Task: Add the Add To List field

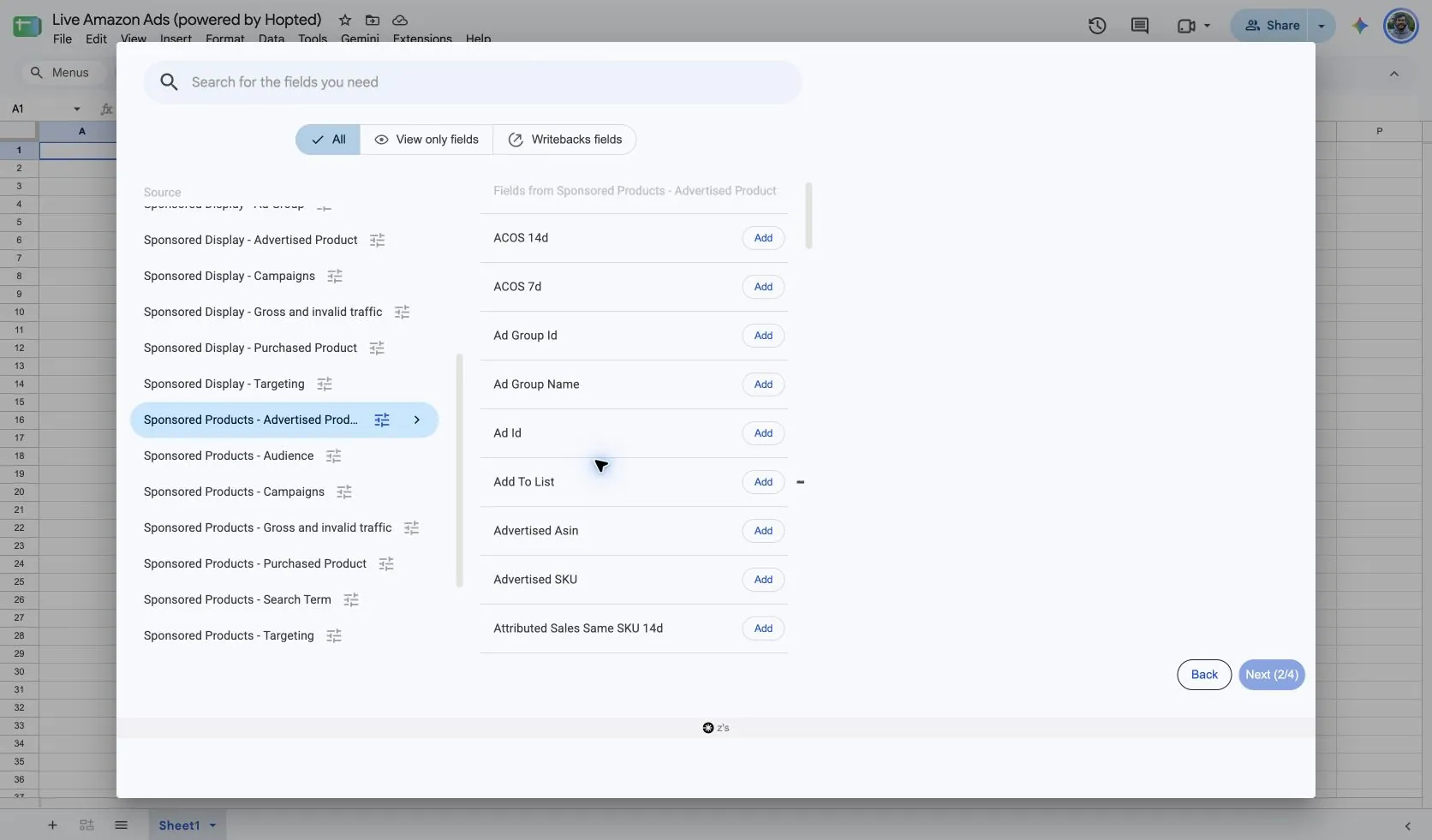Action: tap(763, 482)
